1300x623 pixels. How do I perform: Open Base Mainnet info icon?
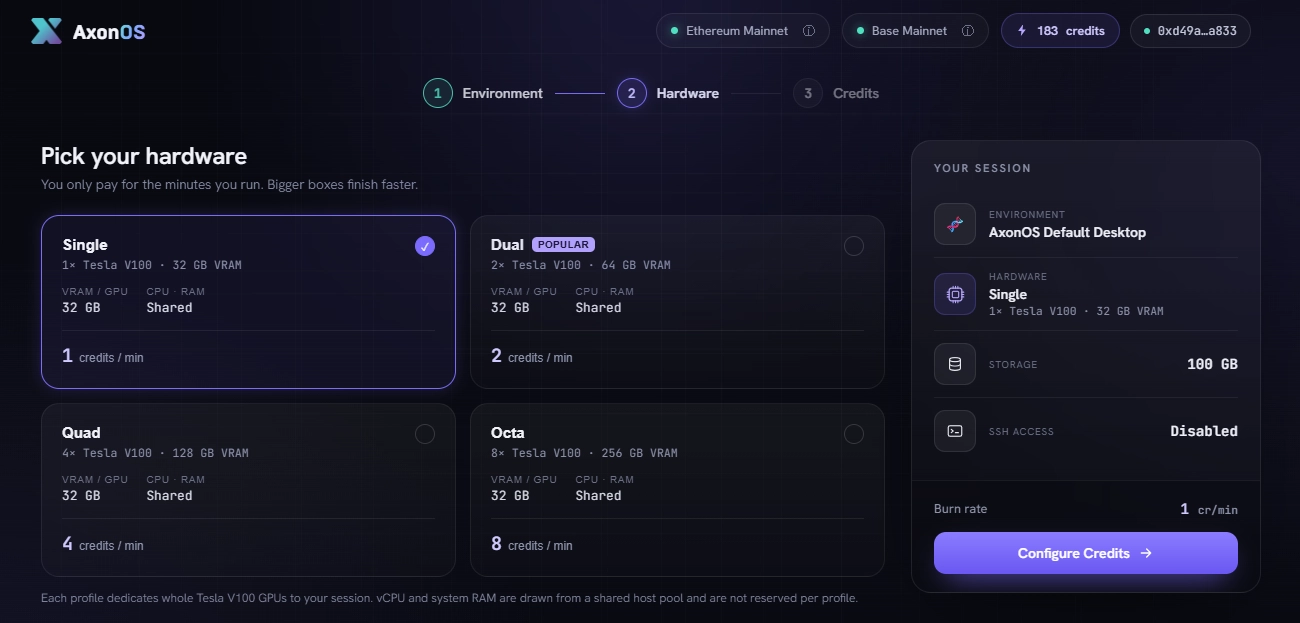pos(968,31)
